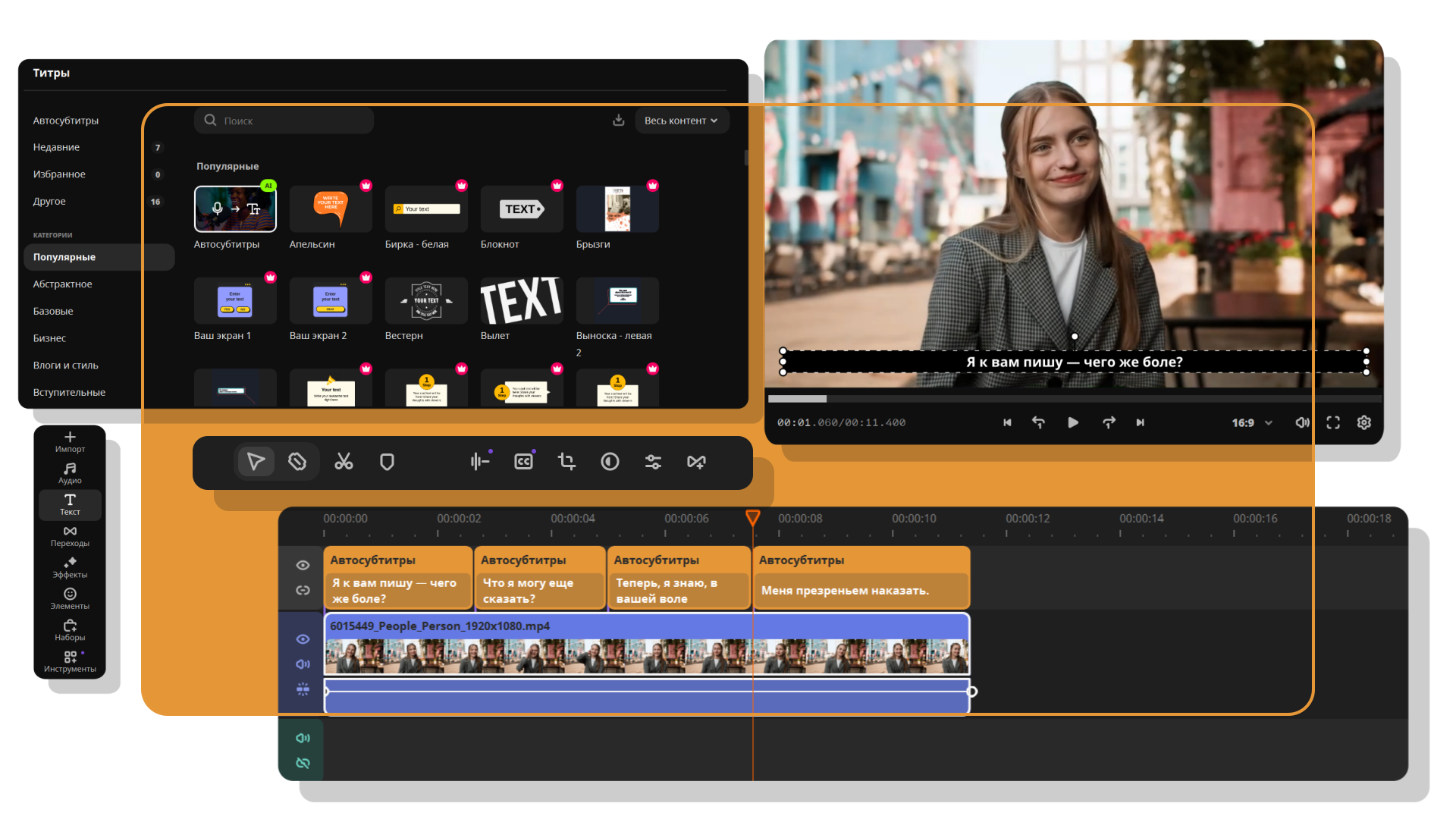Toggle video track visibility eye icon
Viewport: 1456px width, 819px height.
[x=303, y=639]
